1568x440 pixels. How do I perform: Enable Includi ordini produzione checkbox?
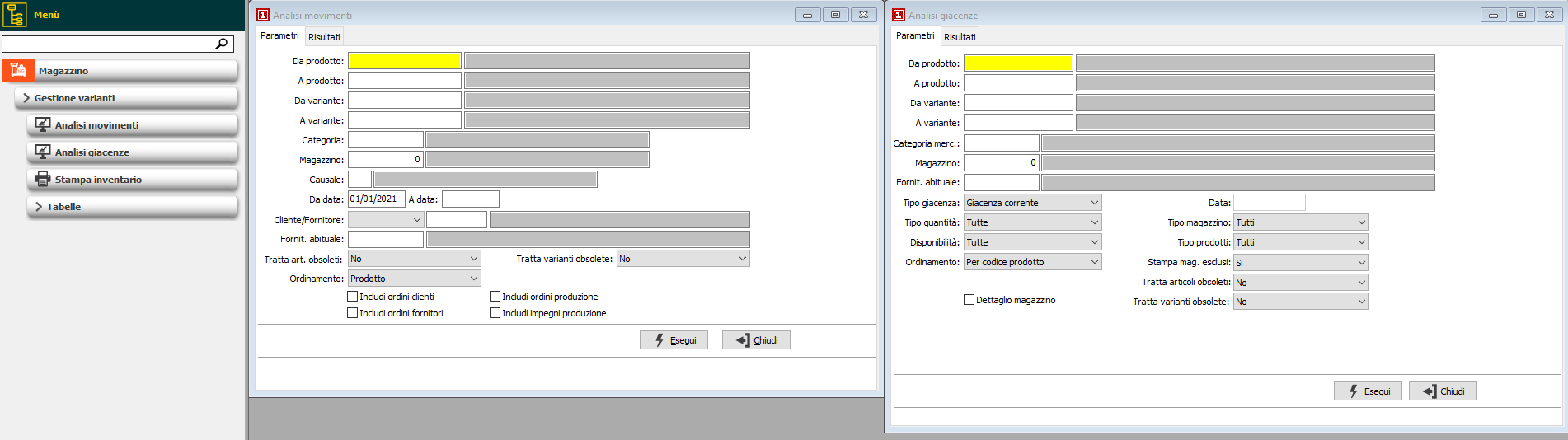pyautogui.click(x=495, y=297)
